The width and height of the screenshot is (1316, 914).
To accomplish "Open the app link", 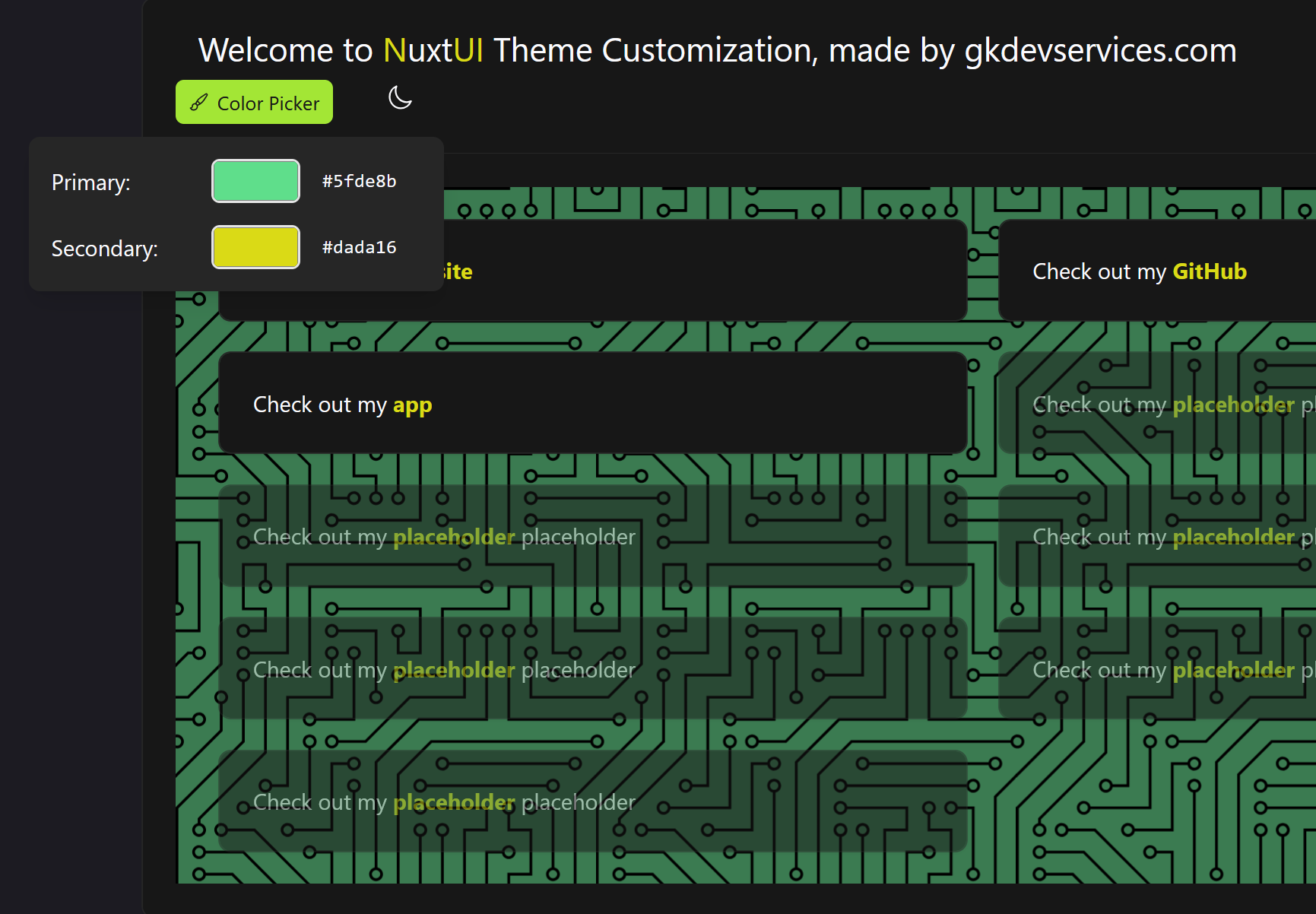I will tap(412, 405).
